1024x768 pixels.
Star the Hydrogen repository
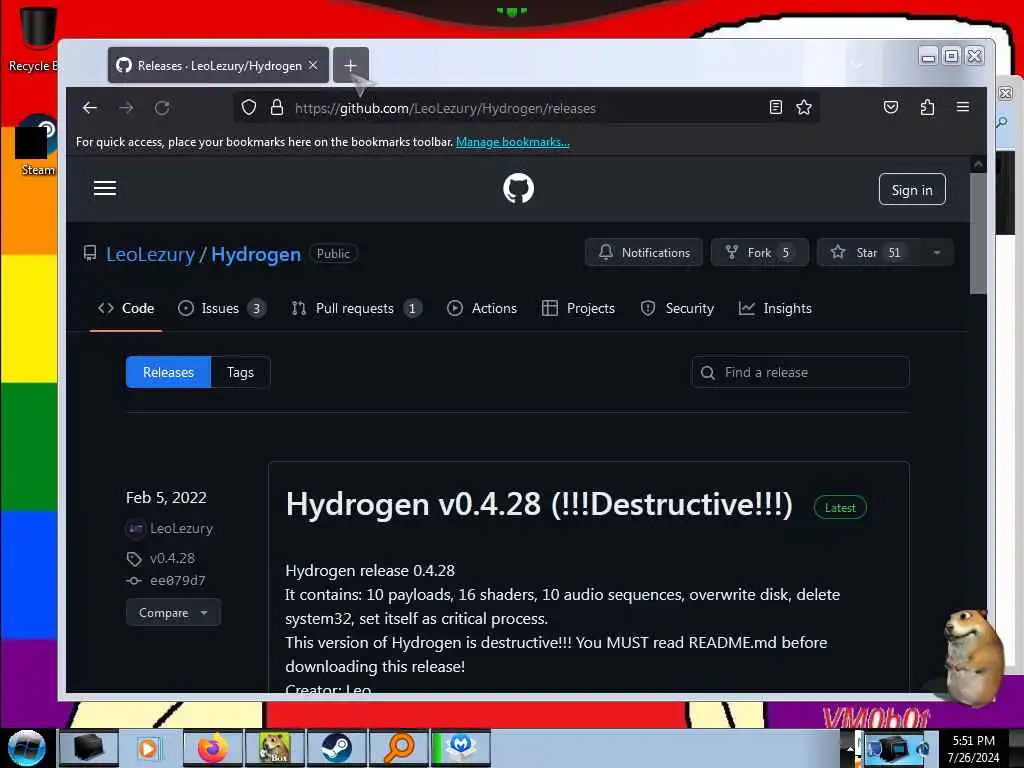pos(869,253)
